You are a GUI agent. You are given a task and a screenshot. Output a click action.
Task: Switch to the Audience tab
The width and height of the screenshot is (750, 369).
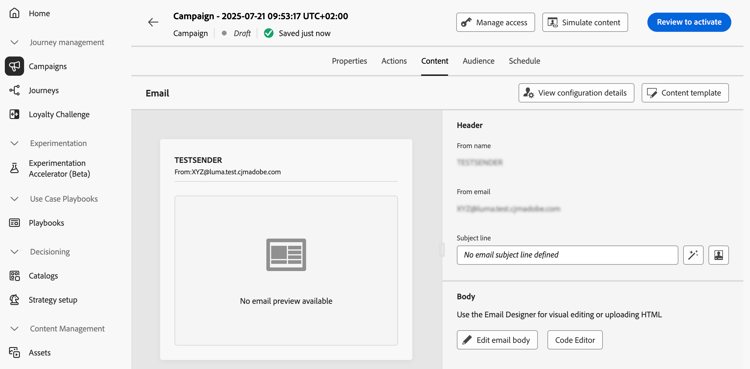pyautogui.click(x=478, y=61)
